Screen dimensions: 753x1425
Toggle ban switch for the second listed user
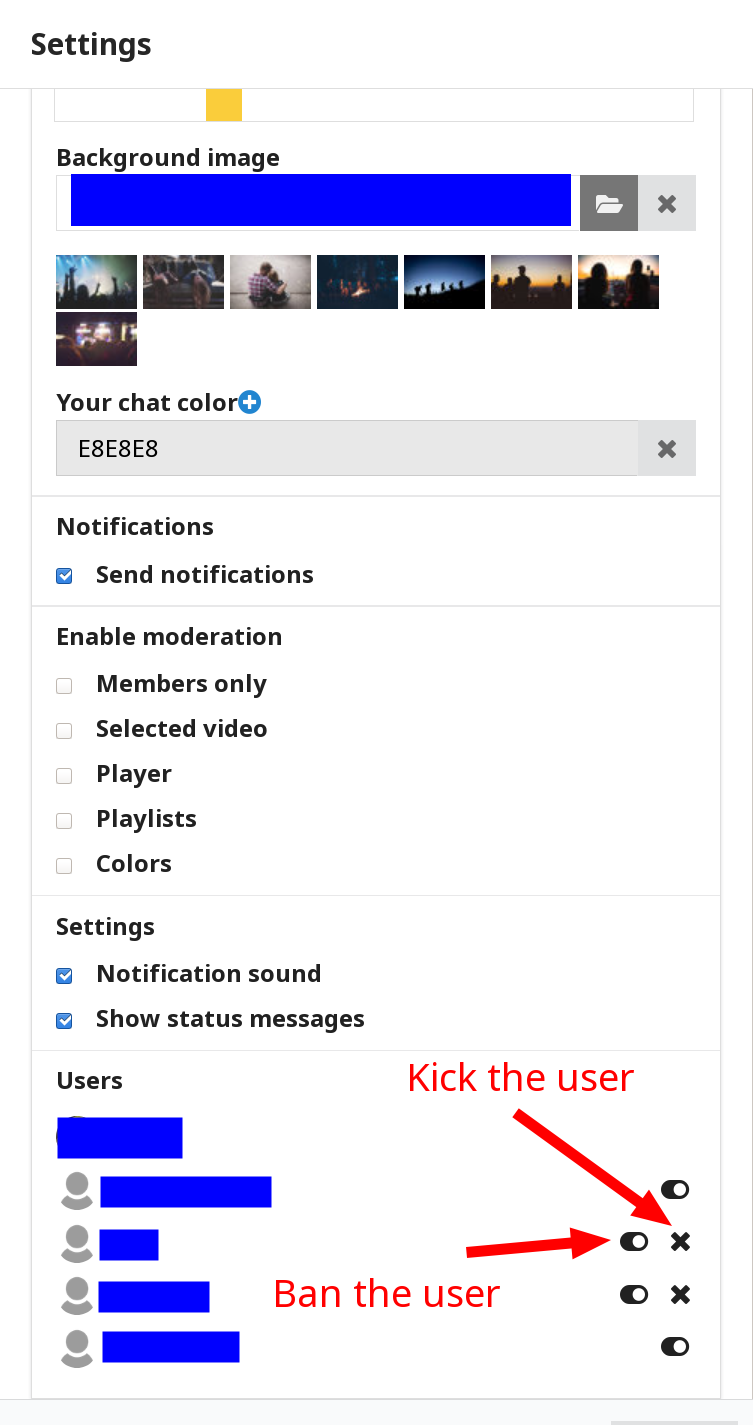634,1242
